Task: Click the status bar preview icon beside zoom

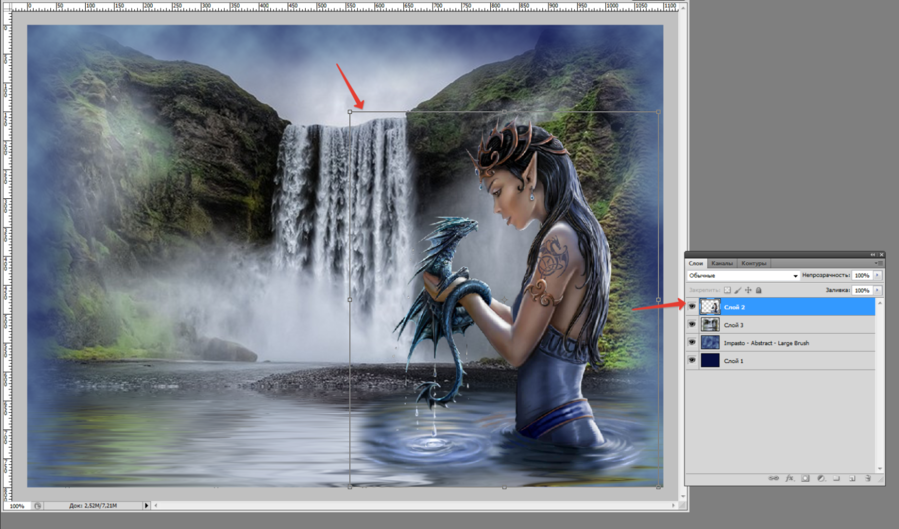Action: point(37,506)
